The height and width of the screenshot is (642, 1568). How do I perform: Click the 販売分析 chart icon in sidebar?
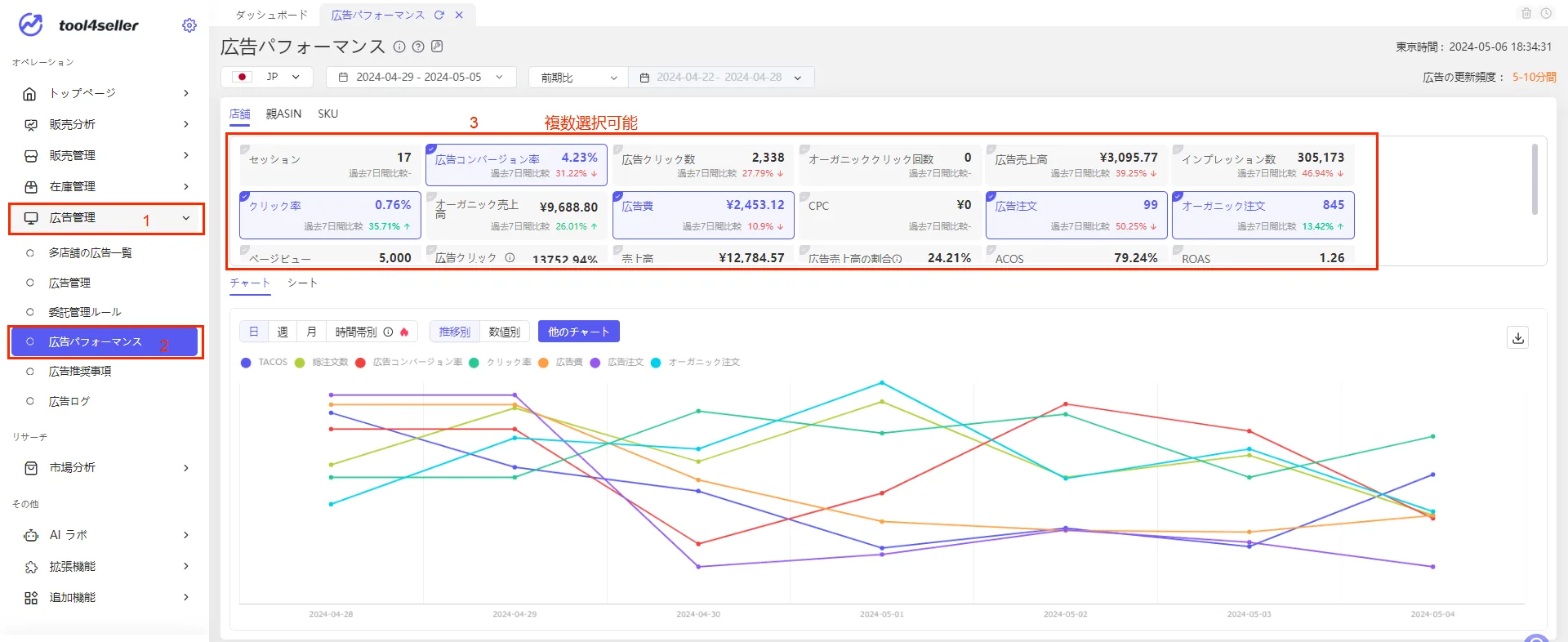(31, 125)
